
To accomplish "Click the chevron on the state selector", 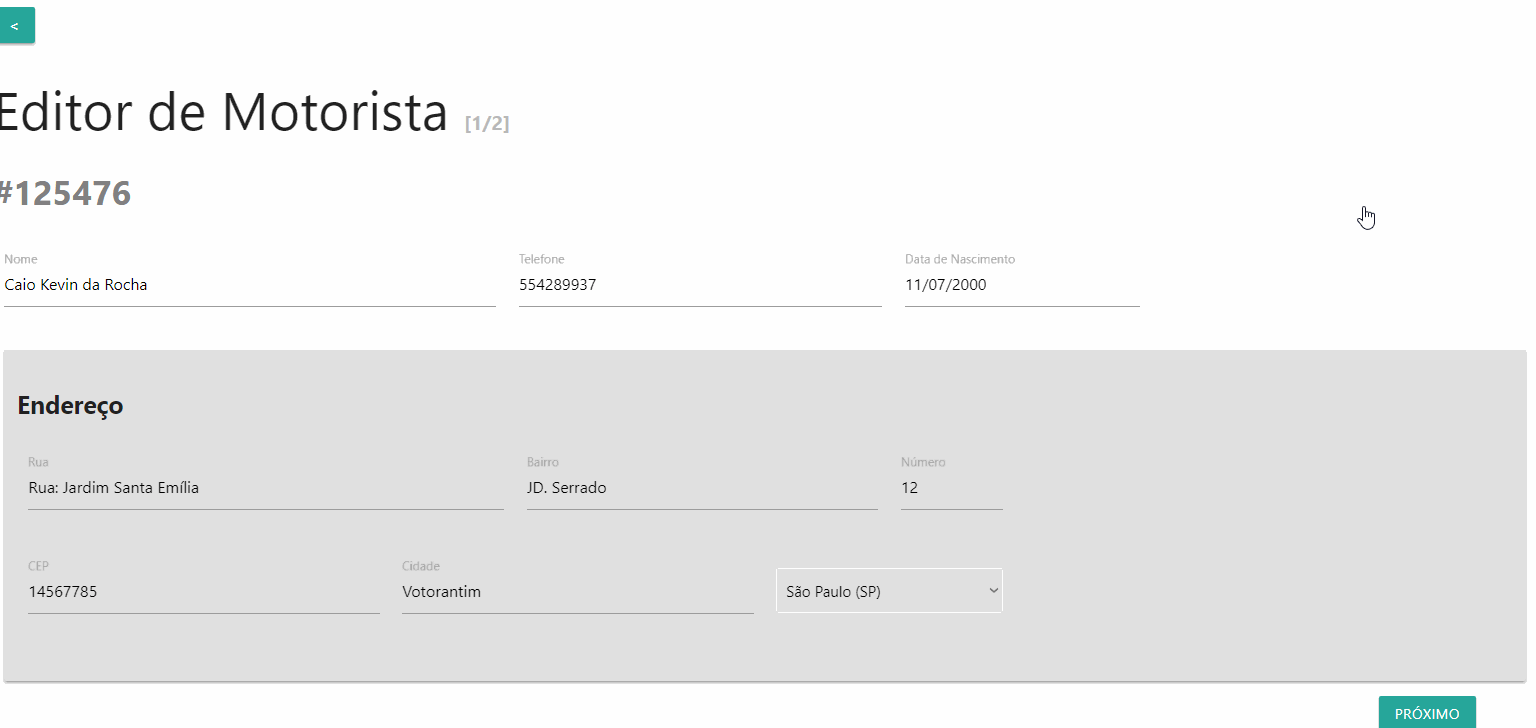I will point(991,591).
